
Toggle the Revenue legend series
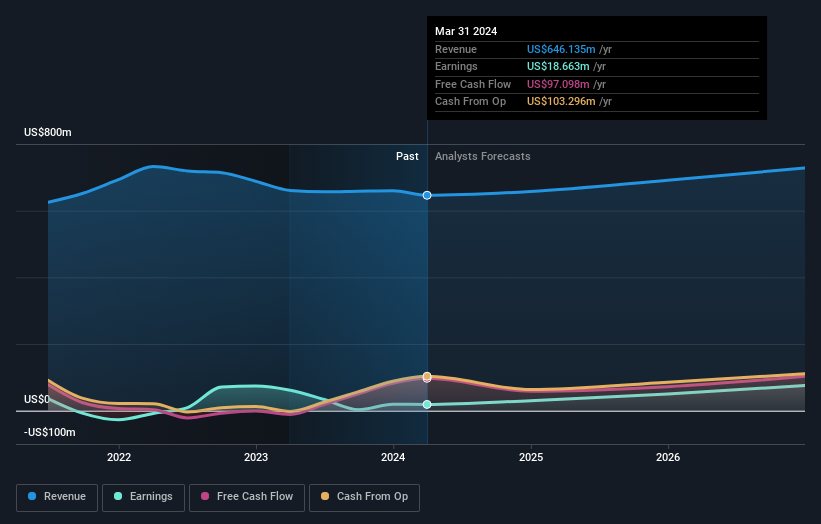click(57, 497)
